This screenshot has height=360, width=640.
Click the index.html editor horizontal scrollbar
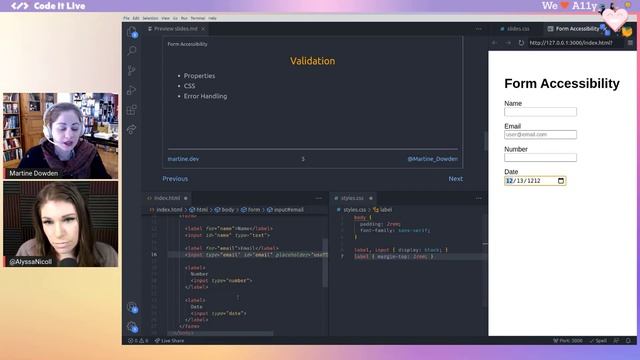[220, 333]
